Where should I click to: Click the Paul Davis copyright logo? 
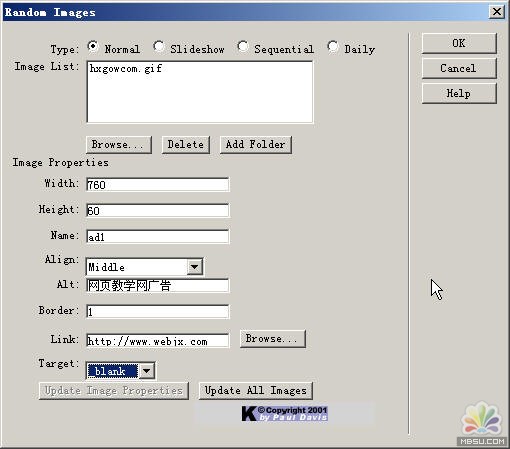284,413
